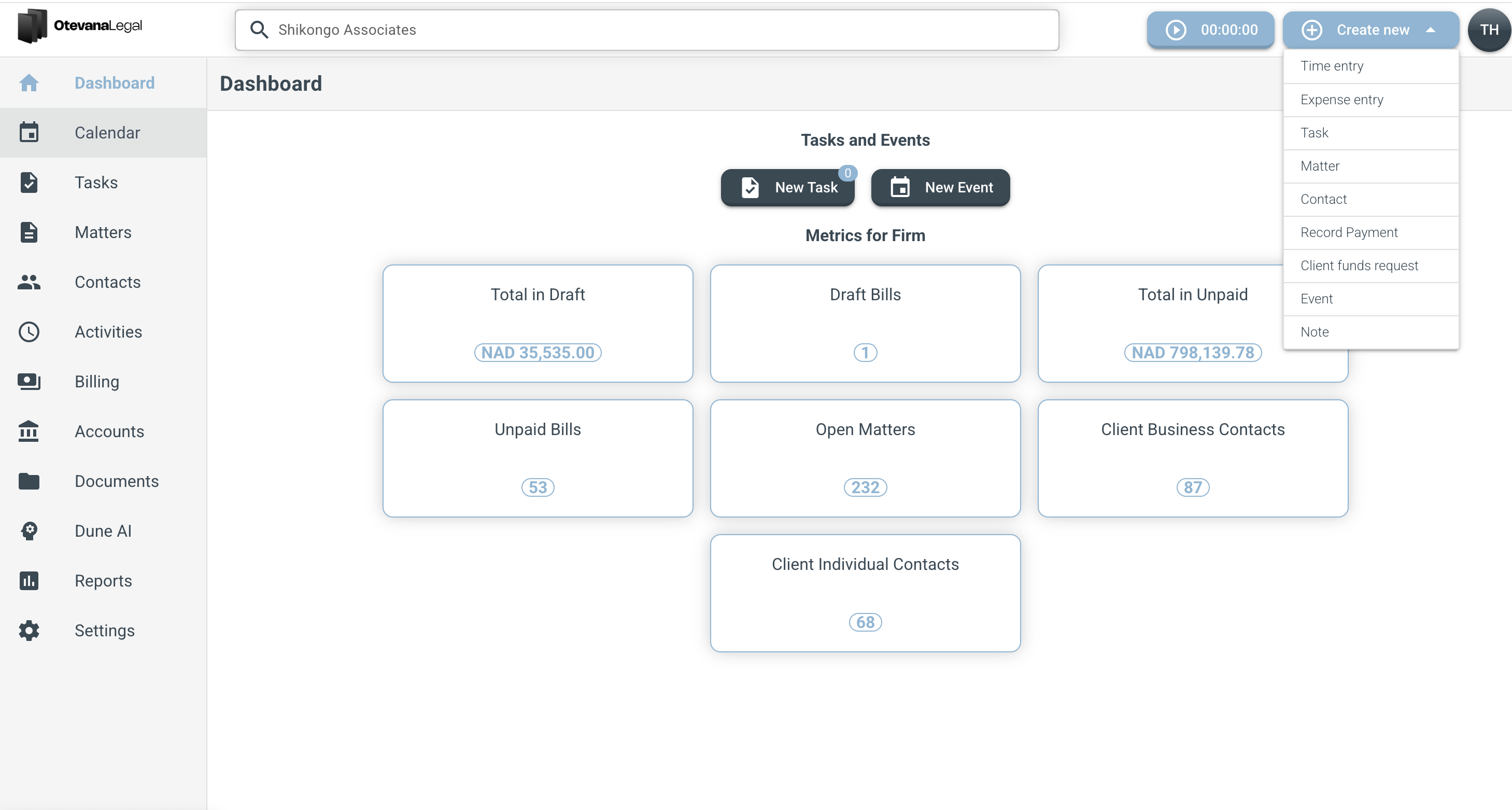Open Accounts via the bank icon

point(30,431)
